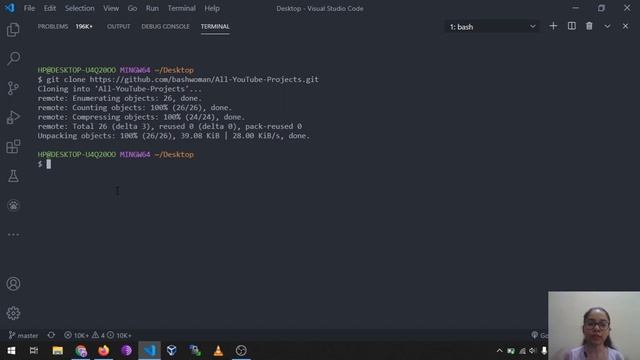The height and width of the screenshot is (360, 640).
Task: Open the Source Control view
Action: pyautogui.click(x=13, y=88)
